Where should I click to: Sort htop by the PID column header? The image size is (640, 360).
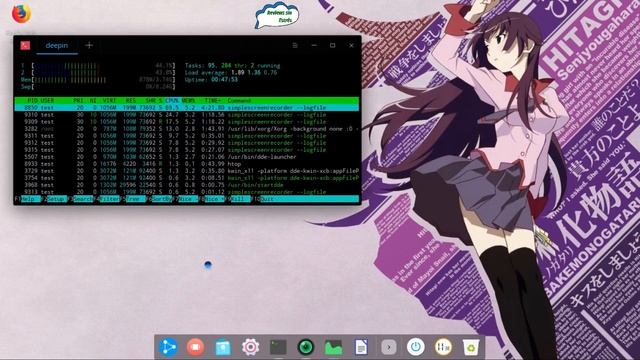click(x=32, y=100)
